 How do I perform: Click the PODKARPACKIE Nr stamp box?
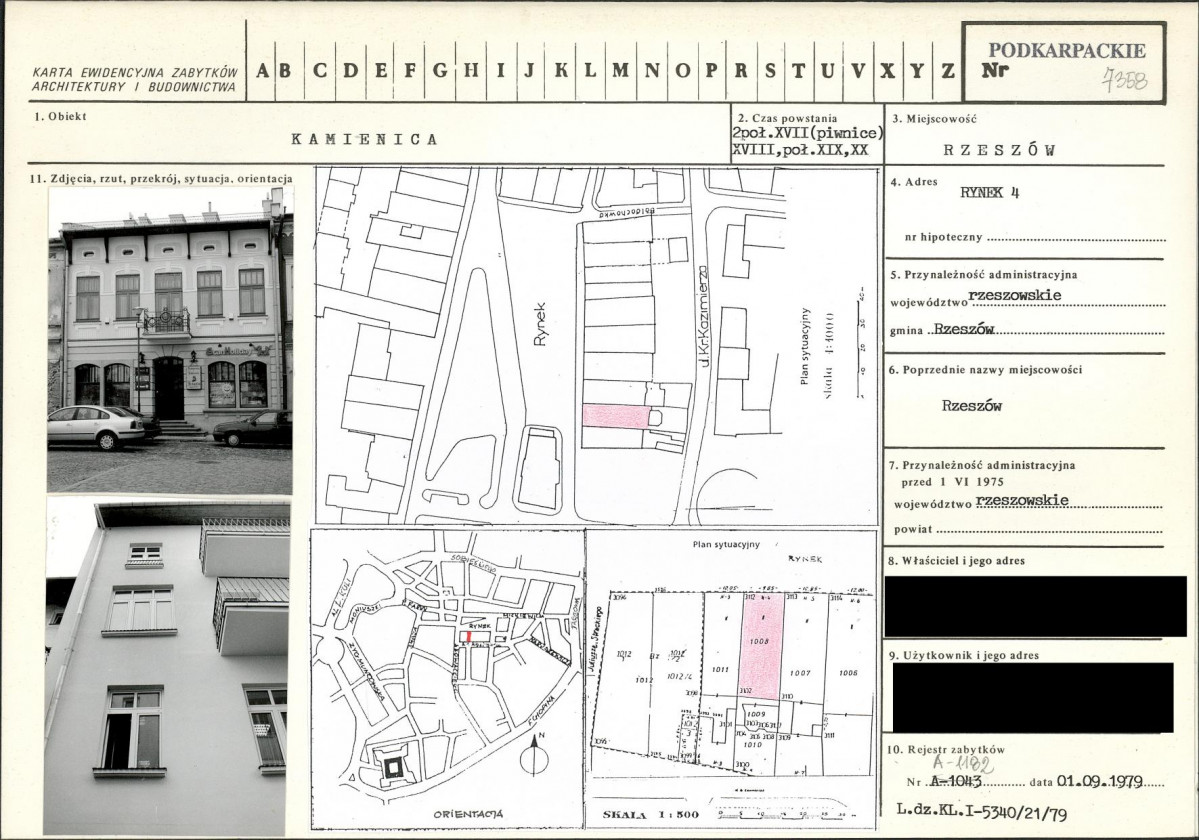[x=1064, y=62]
